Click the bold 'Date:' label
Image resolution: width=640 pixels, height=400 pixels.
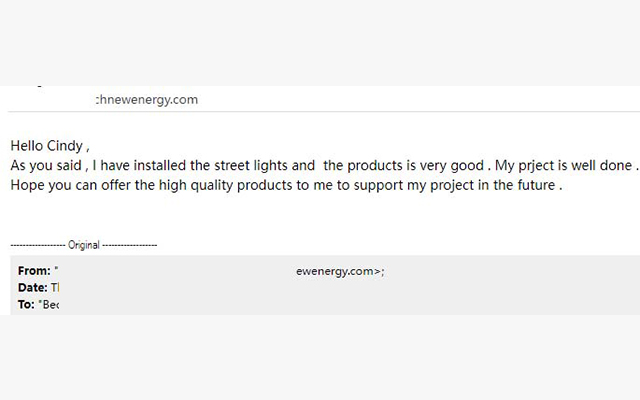pos(33,287)
